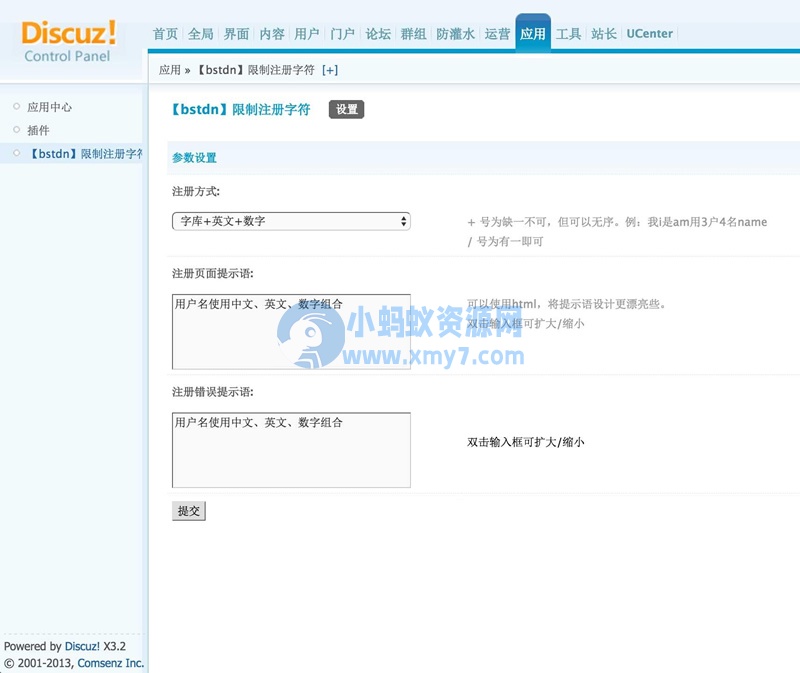This screenshot has width=800, height=673.
Task: Click the bullet icon beside 应用中心
Action: tap(17, 108)
